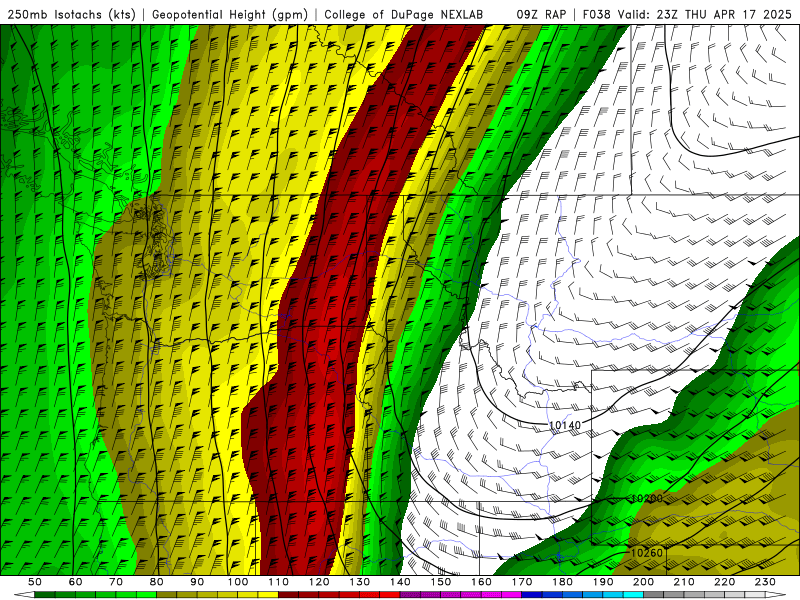Pick the 150 knots scale label
Viewport: 800px width, 600px height.
tap(441, 582)
